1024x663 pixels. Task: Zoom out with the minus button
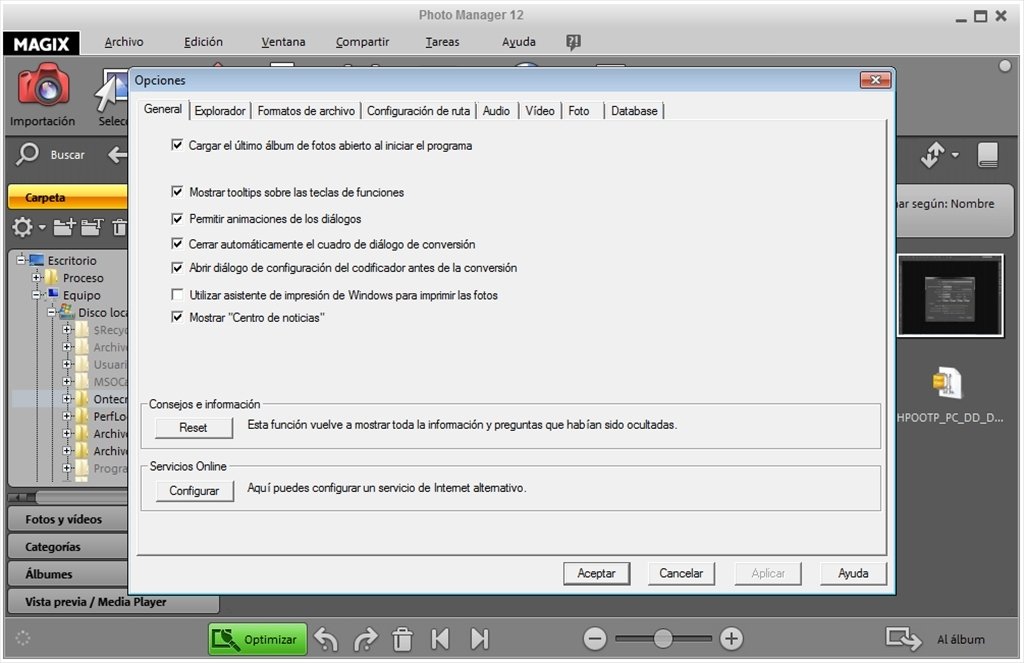point(595,638)
